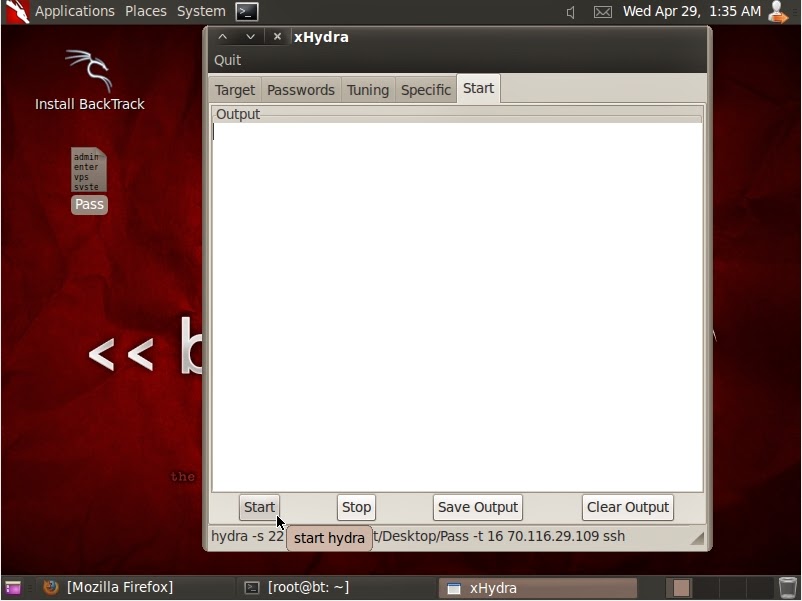The image size is (802, 601).
Task: Open the Tuning tab
Action: [x=368, y=90]
